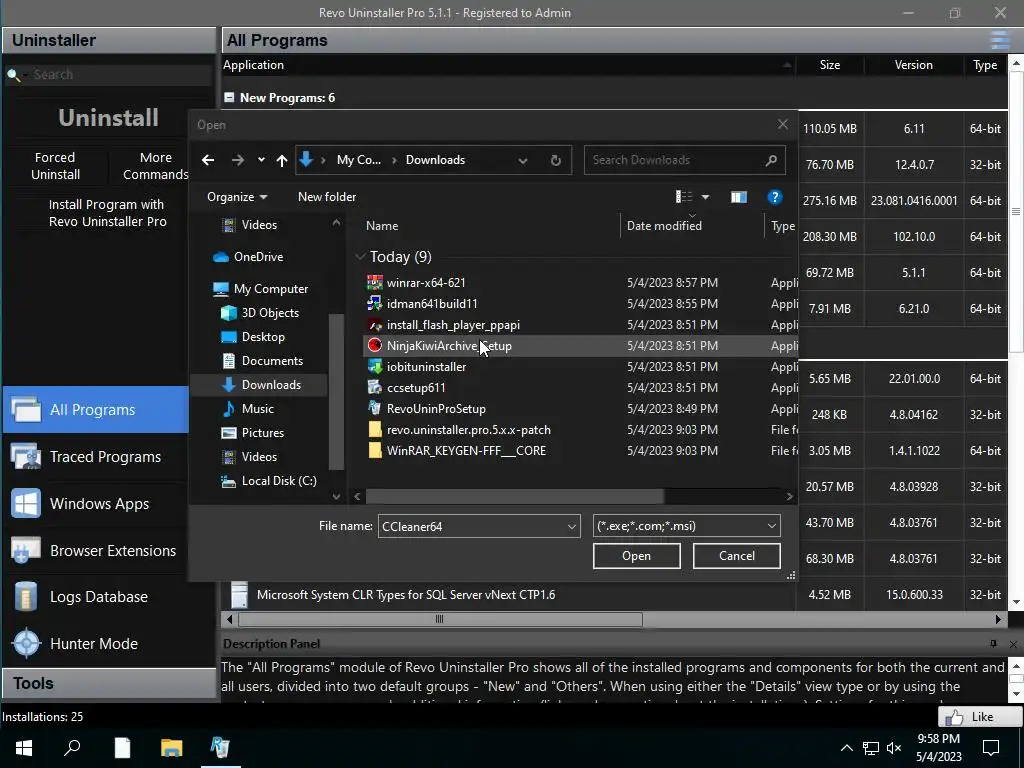Viewport: 1024px width, 768px height.
Task: Click the Hunter Mode target icon
Action: [26, 644]
